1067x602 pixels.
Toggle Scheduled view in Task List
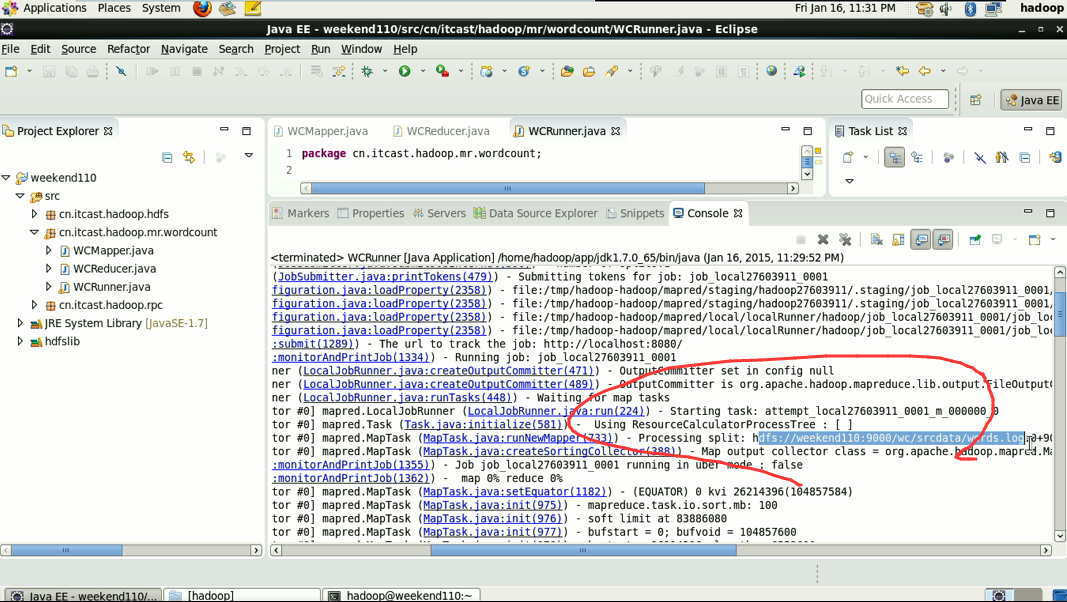pyautogui.click(x=917, y=157)
